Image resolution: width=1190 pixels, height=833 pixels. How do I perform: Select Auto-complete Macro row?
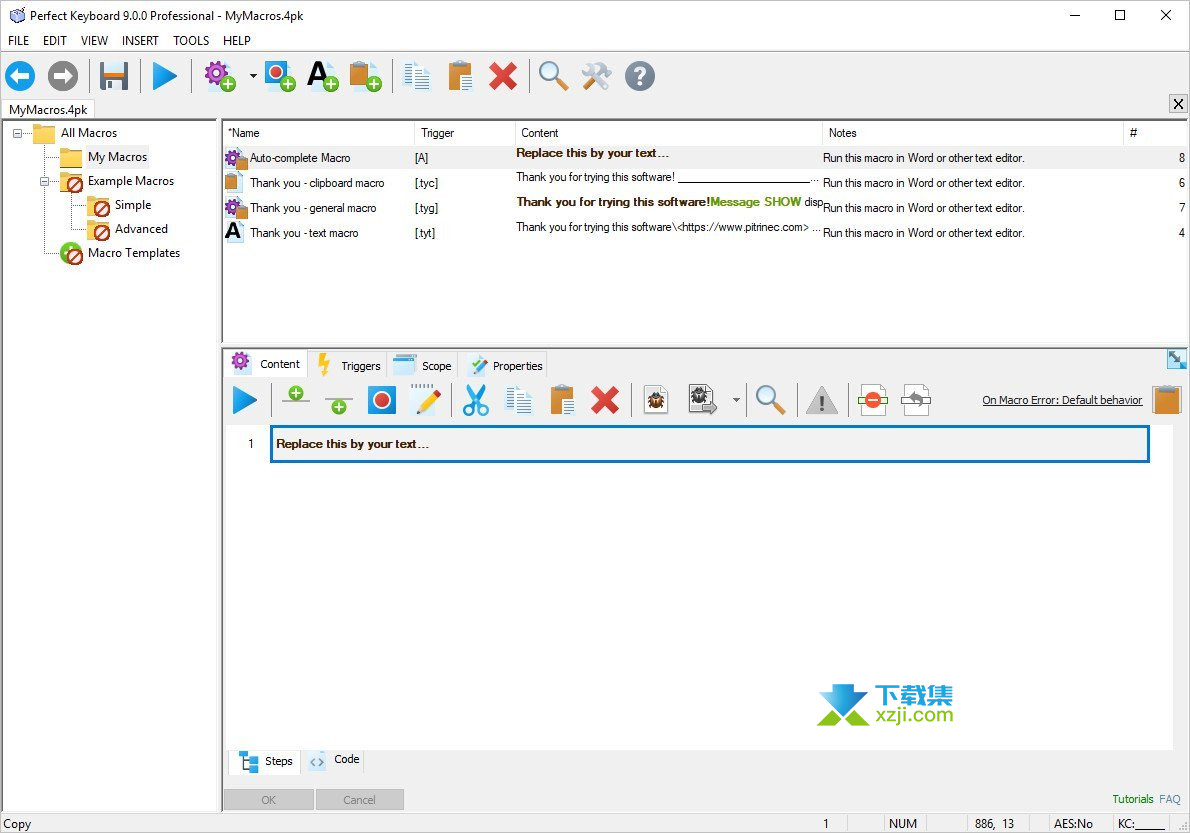(x=705, y=158)
